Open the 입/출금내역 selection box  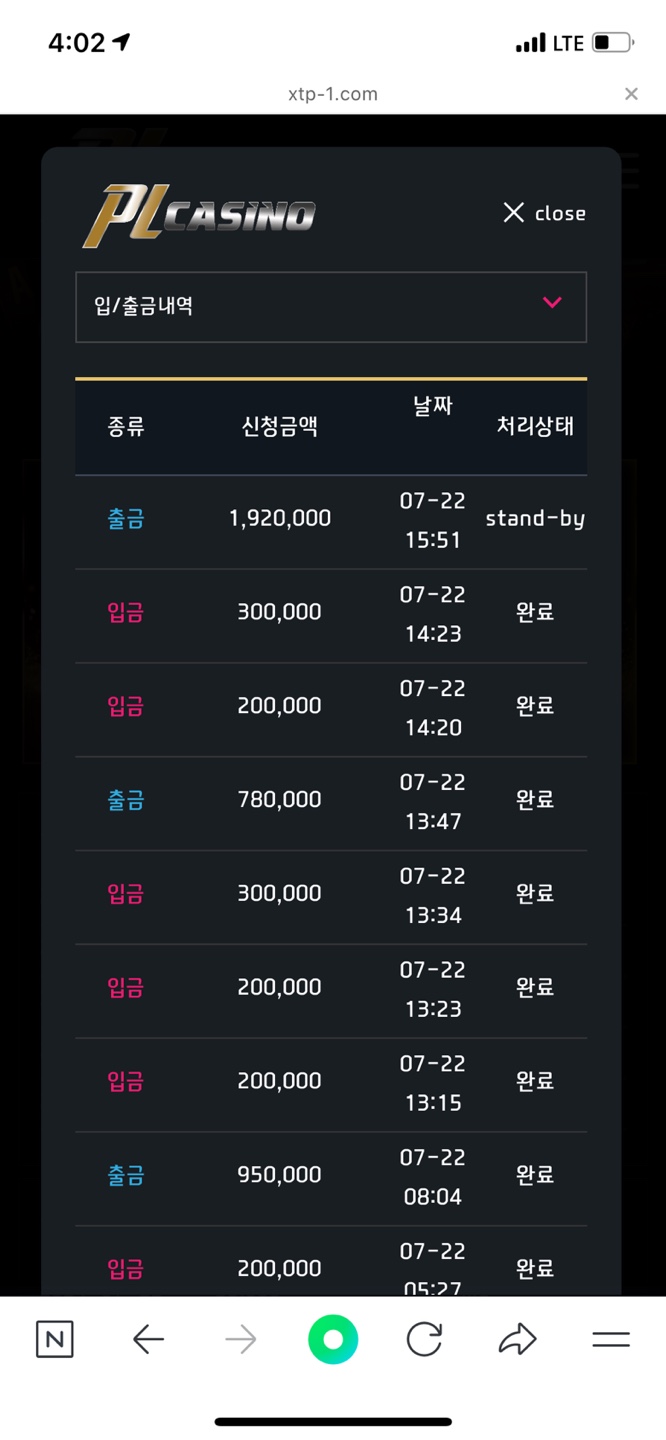[x=331, y=307]
